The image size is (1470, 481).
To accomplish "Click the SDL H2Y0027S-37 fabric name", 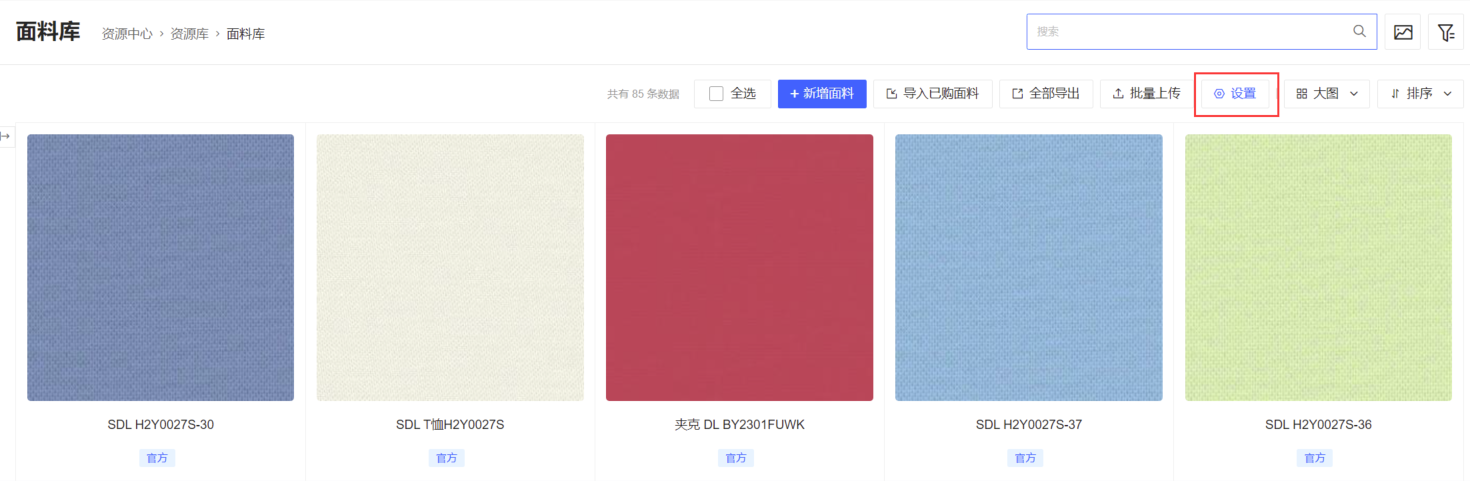I will point(1028,424).
